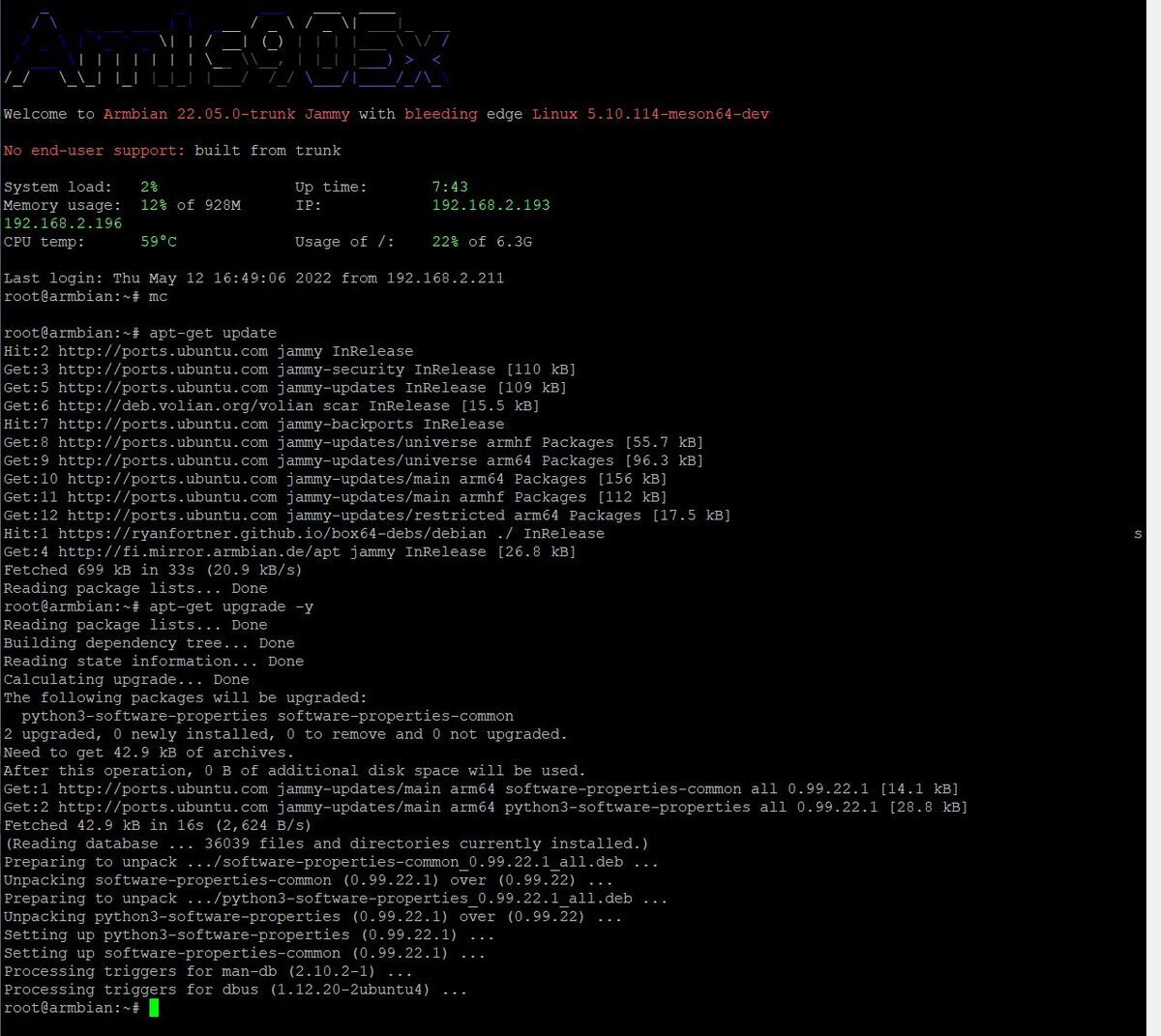Viewport: 1161px width, 1036px height.
Task: Select the deb.volian.org/volian URL
Action: [x=186, y=406]
